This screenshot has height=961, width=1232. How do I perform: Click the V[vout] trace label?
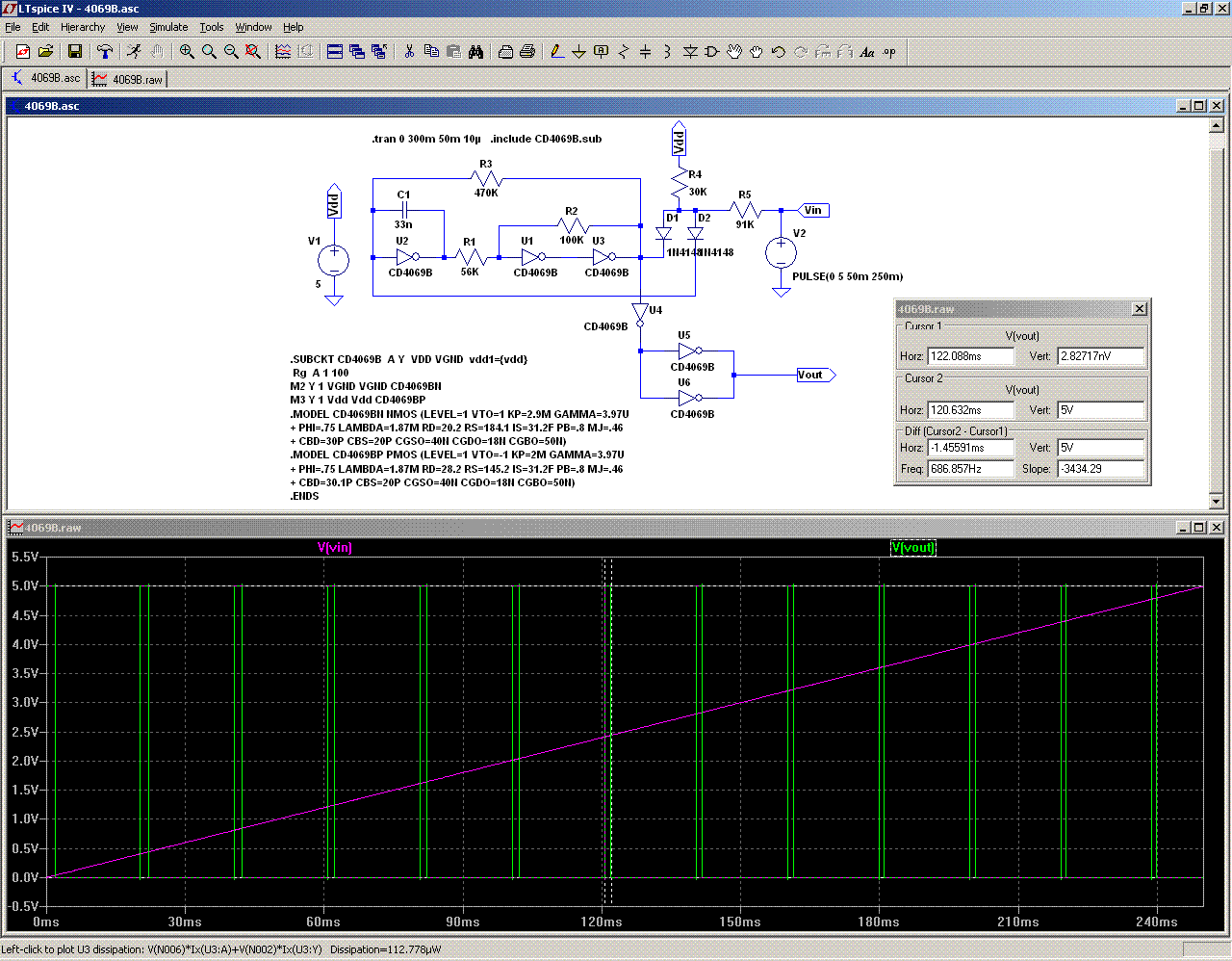912,548
